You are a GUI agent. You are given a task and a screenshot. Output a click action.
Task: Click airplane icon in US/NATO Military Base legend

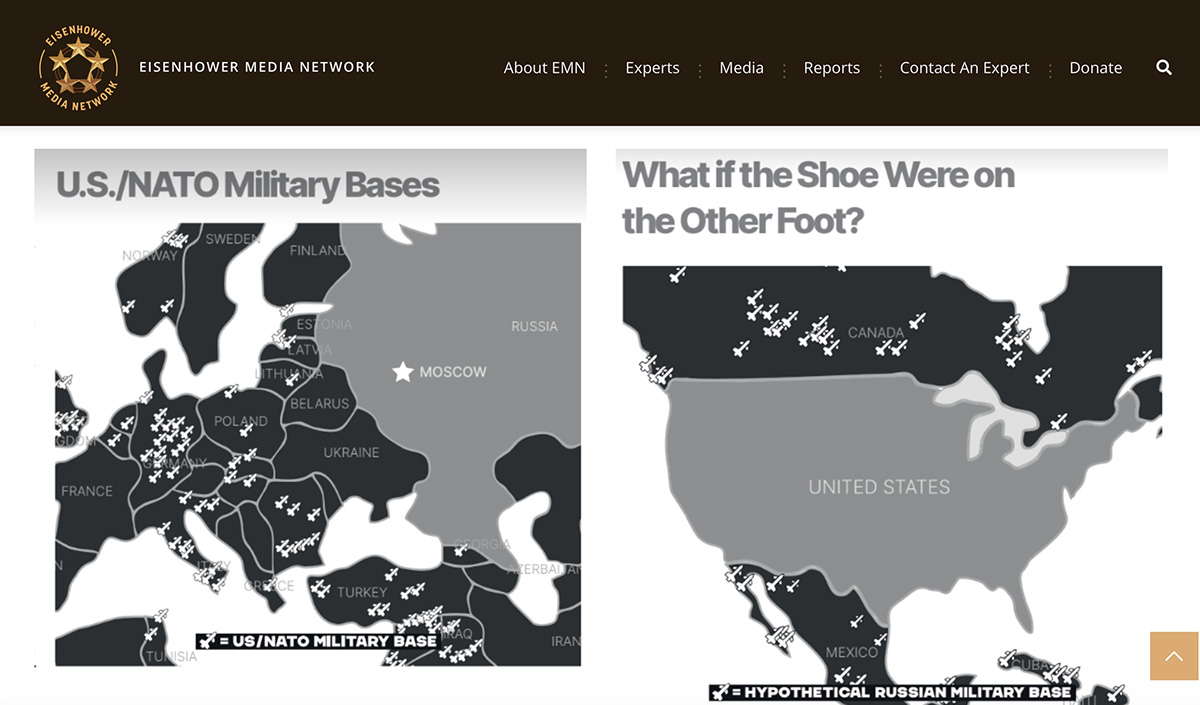point(207,641)
